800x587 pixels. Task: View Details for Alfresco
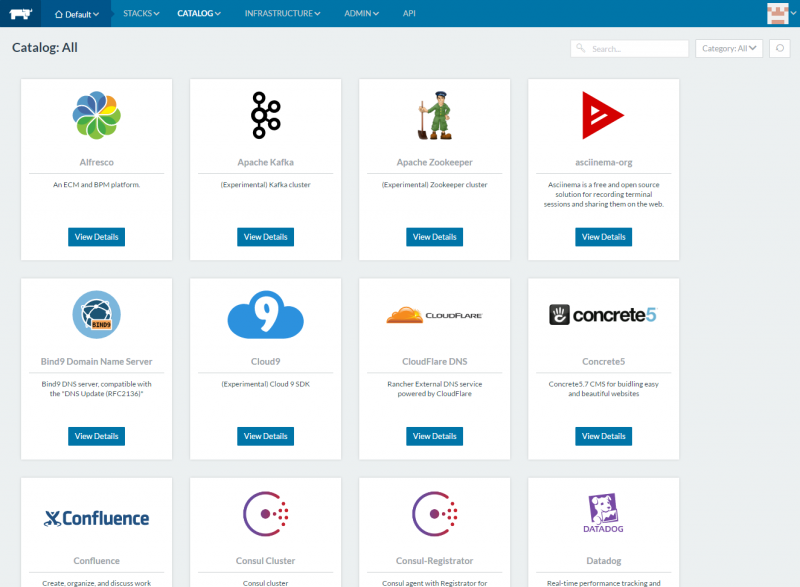[x=96, y=237]
